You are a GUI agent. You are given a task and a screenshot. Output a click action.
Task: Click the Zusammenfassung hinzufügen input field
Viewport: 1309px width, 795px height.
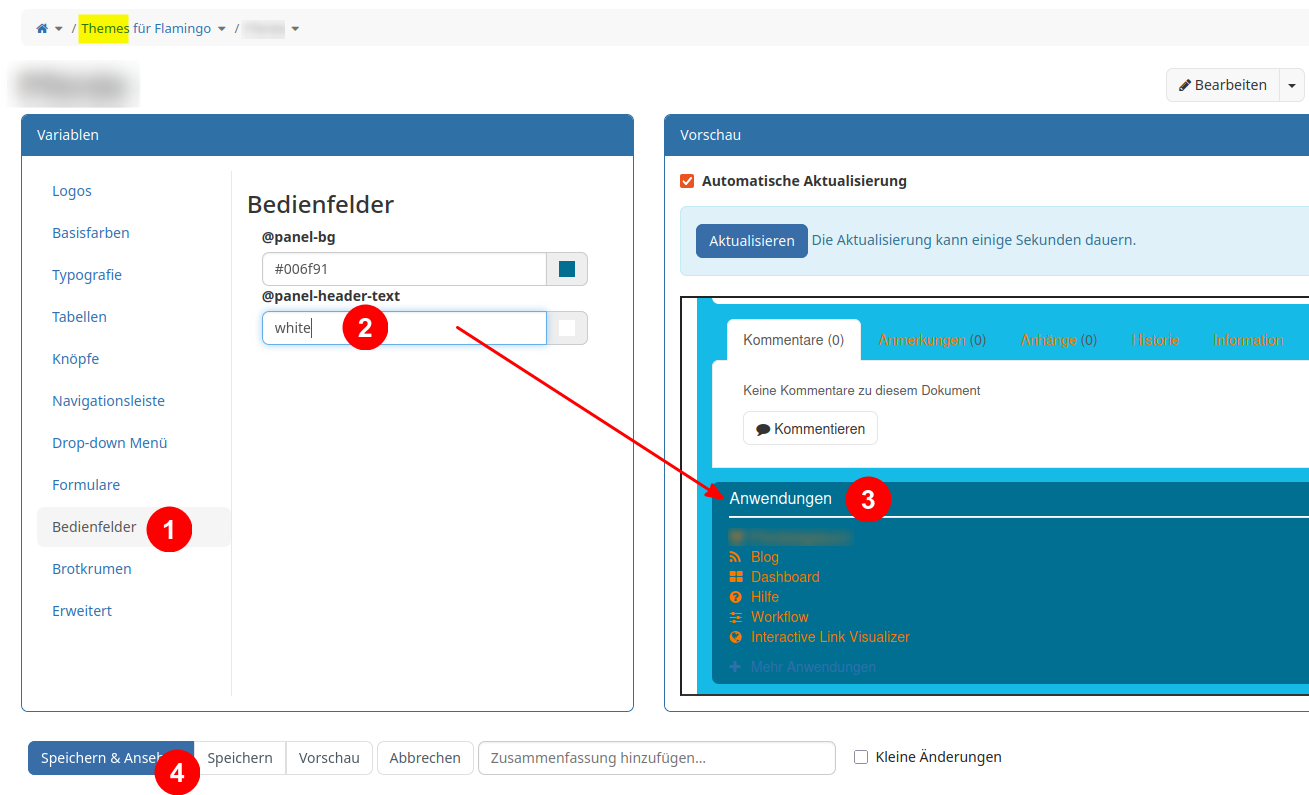[656, 758]
